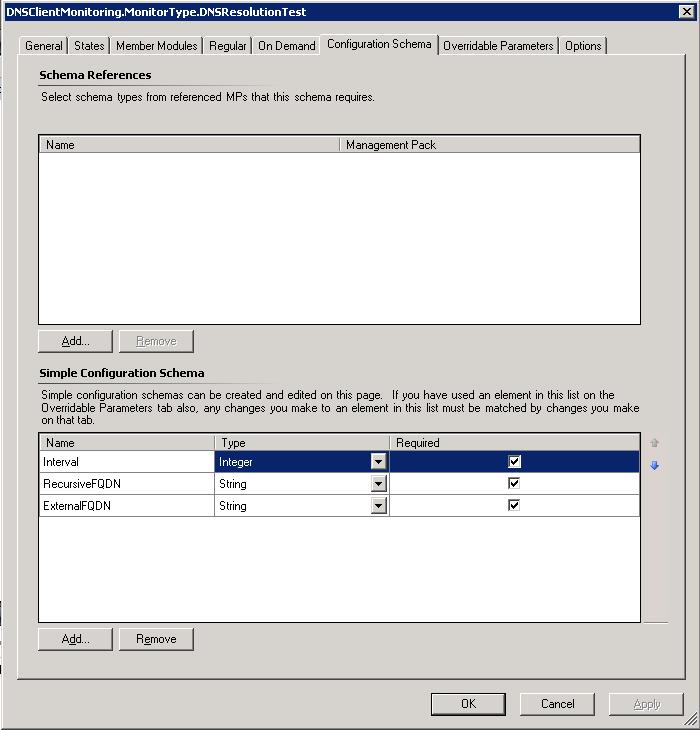
Task: Open the Overridable Parameters tab
Action: [x=498, y=46]
